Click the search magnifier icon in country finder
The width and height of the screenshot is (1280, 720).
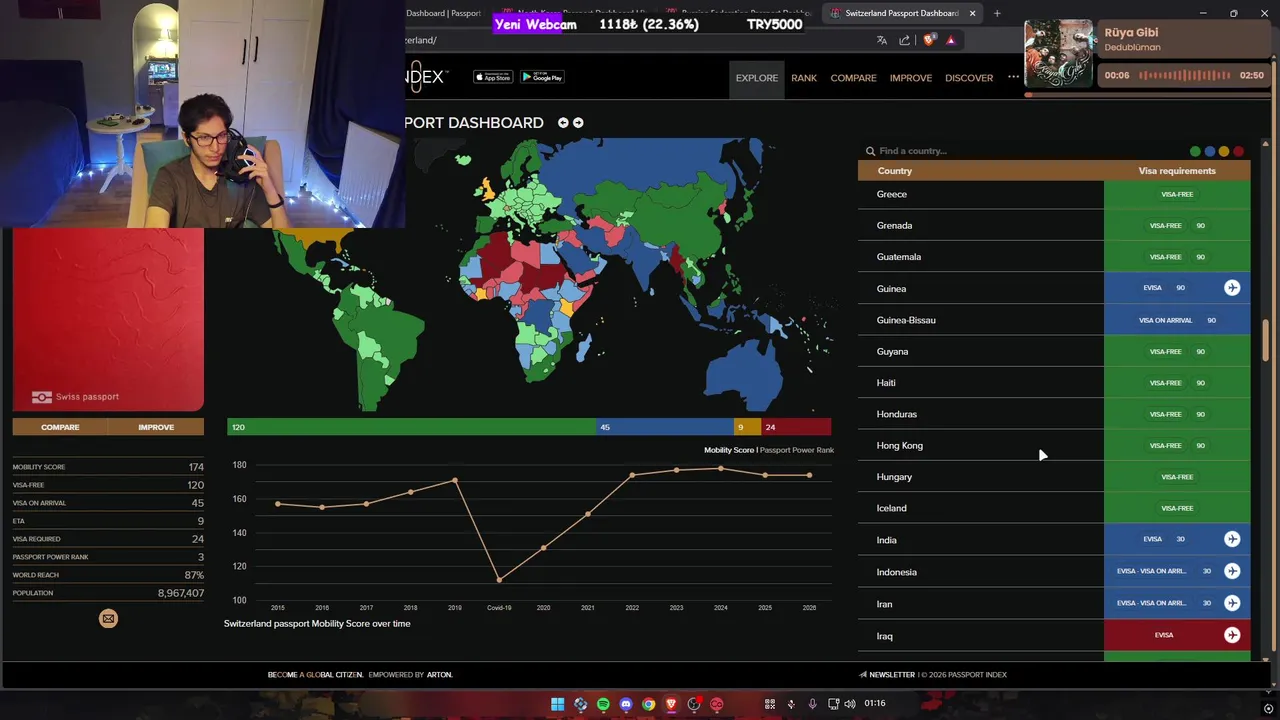(x=870, y=151)
